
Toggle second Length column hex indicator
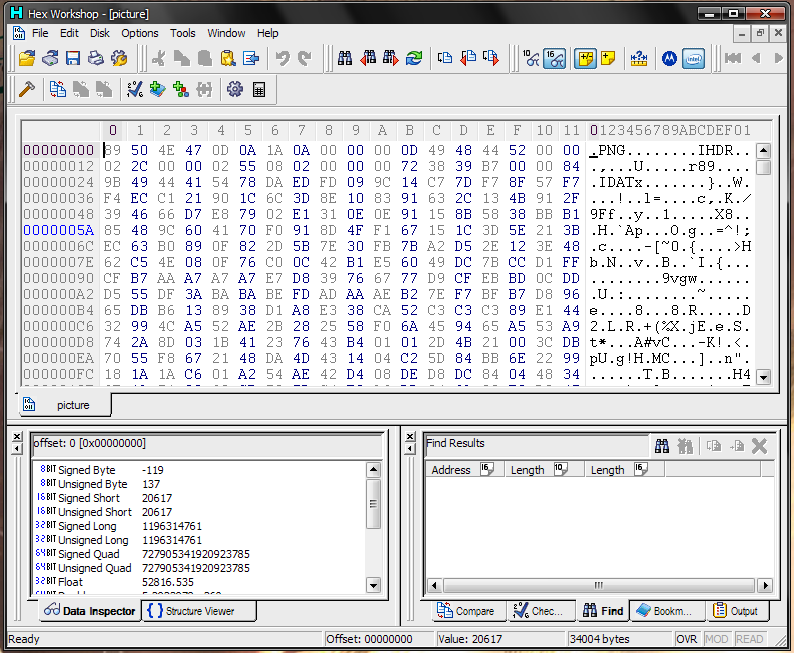tap(641, 469)
